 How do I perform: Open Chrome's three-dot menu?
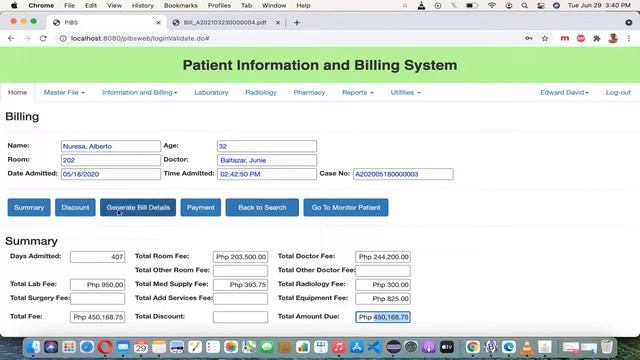(x=629, y=38)
